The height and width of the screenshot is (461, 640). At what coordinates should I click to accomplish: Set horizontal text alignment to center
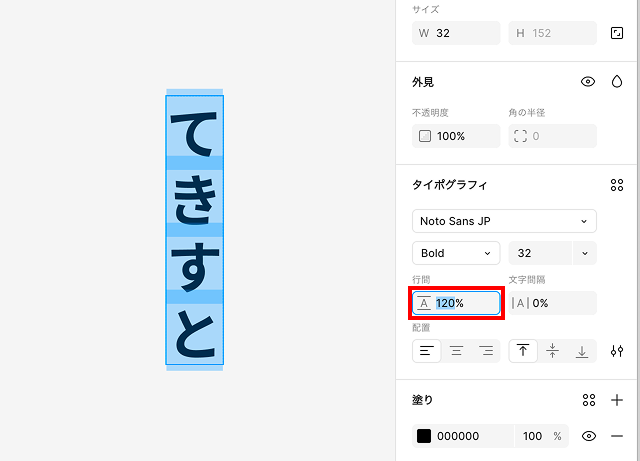456,351
